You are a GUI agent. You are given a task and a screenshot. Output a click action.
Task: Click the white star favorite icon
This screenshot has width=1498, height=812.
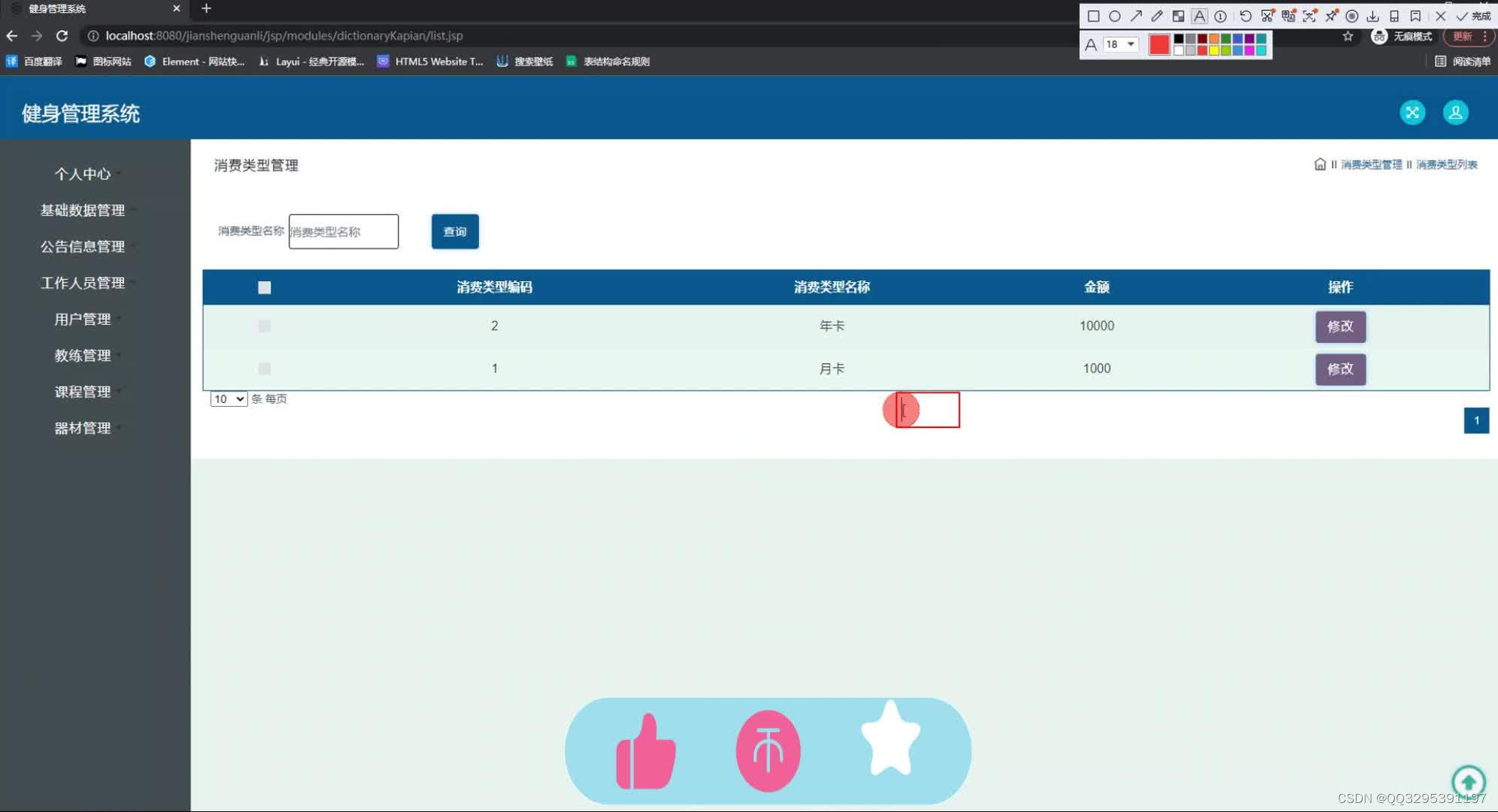pyautogui.click(x=891, y=738)
